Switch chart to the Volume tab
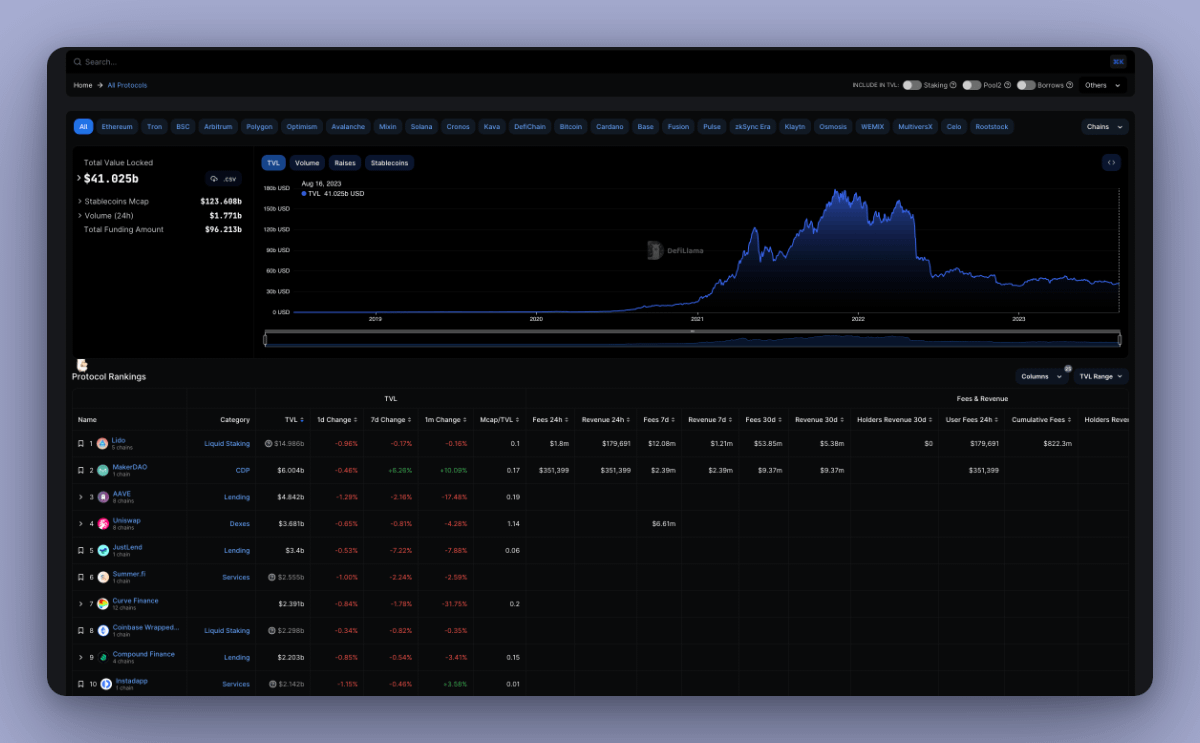The image size is (1200, 743). pos(307,163)
